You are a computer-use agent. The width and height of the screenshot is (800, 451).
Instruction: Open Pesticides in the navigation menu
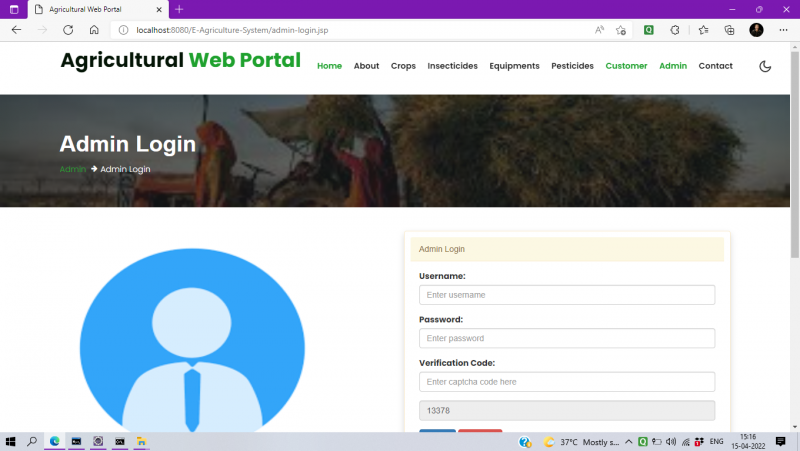pyautogui.click(x=572, y=66)
